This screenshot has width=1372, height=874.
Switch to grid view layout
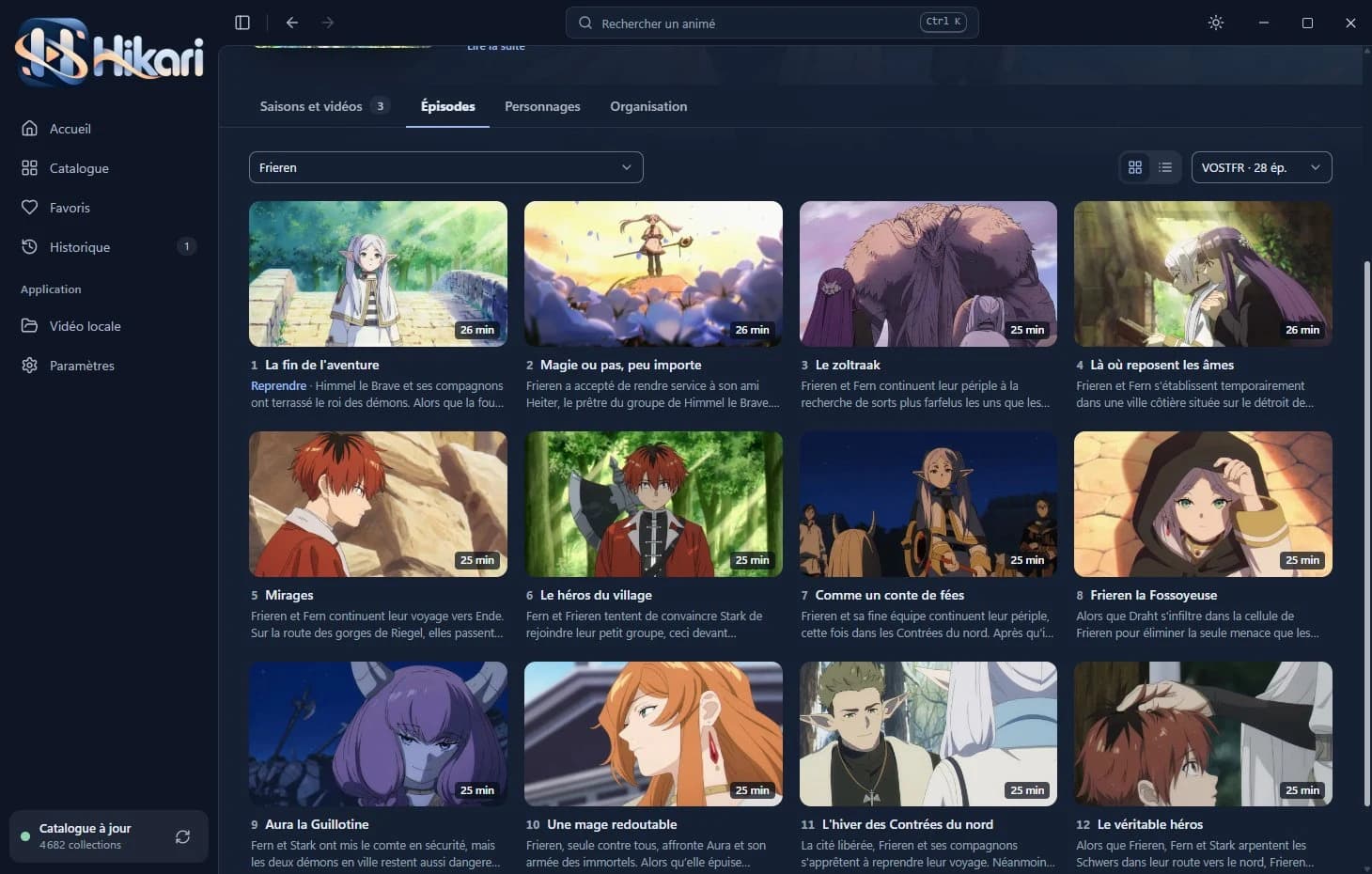[x=1135, y=167]
